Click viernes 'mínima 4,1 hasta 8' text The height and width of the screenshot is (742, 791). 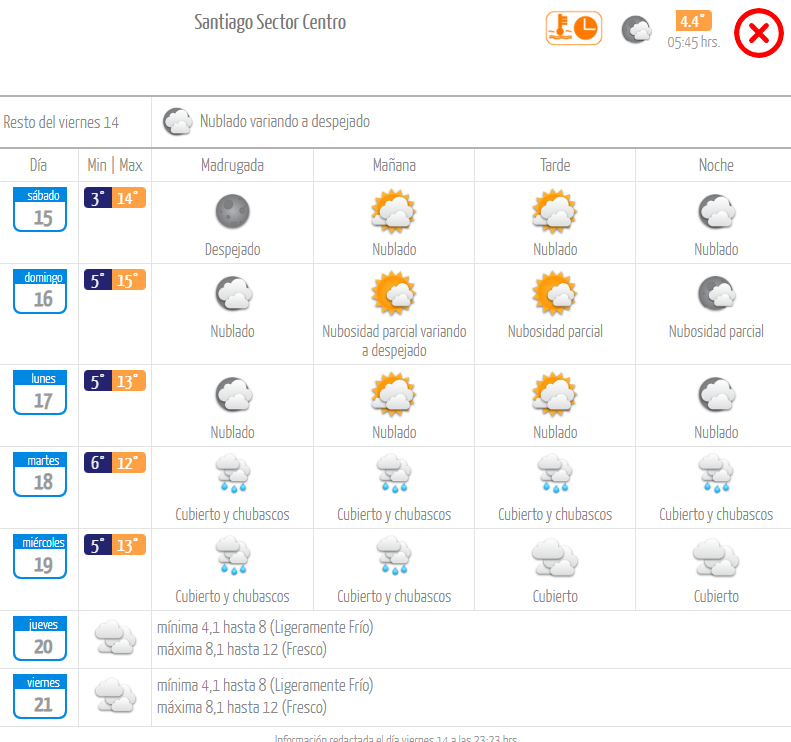click(x=265, y=686)
